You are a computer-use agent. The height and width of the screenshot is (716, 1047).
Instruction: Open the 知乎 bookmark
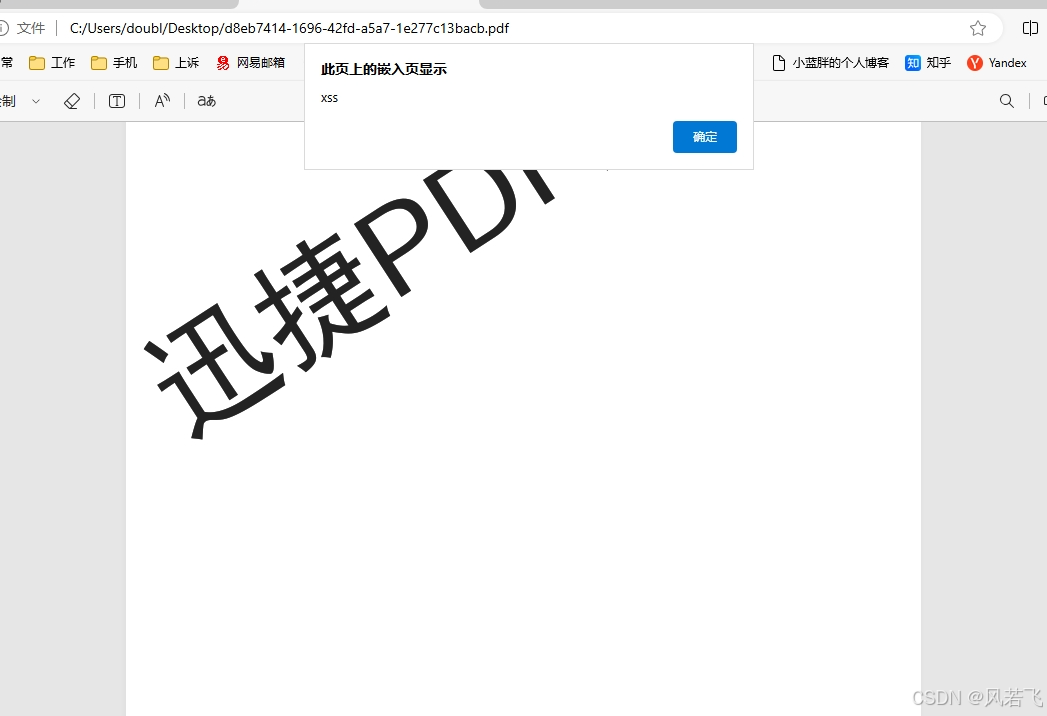coord(928,63)
